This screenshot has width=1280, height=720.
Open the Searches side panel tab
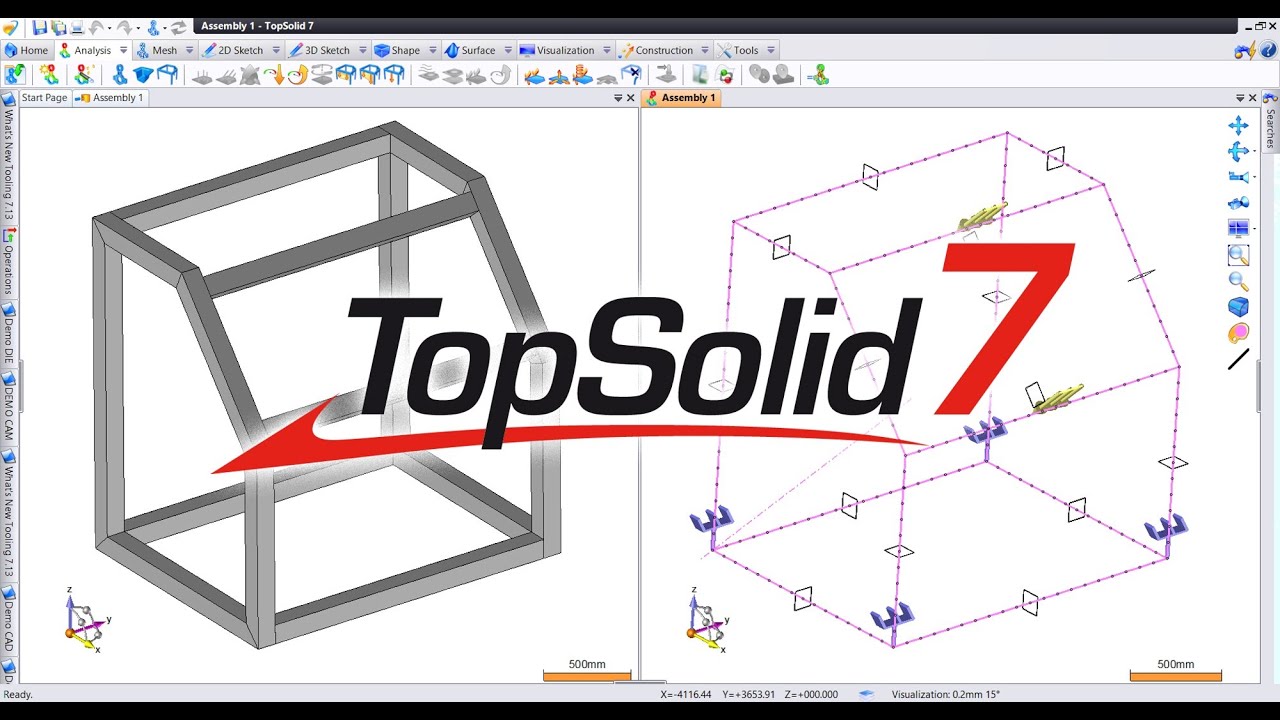click(1270, 121)
